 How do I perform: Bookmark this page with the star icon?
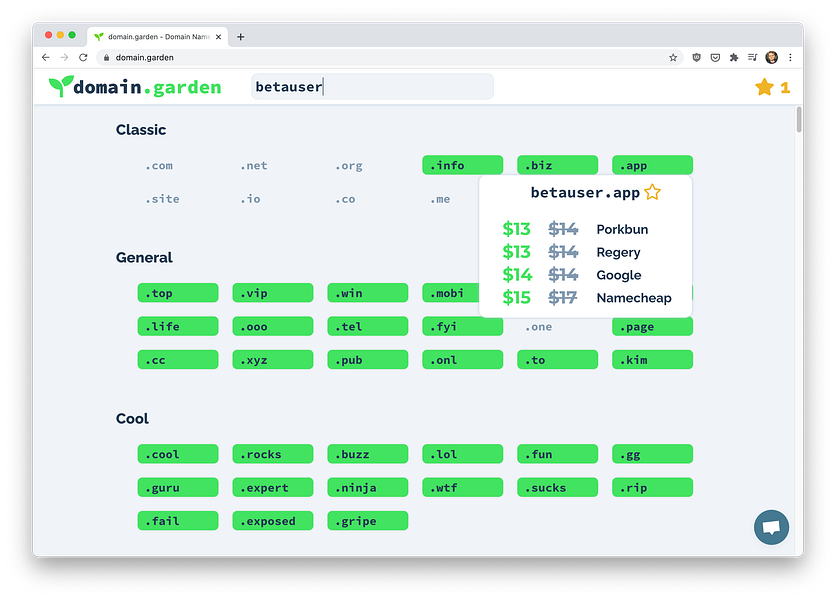(673, 58)
